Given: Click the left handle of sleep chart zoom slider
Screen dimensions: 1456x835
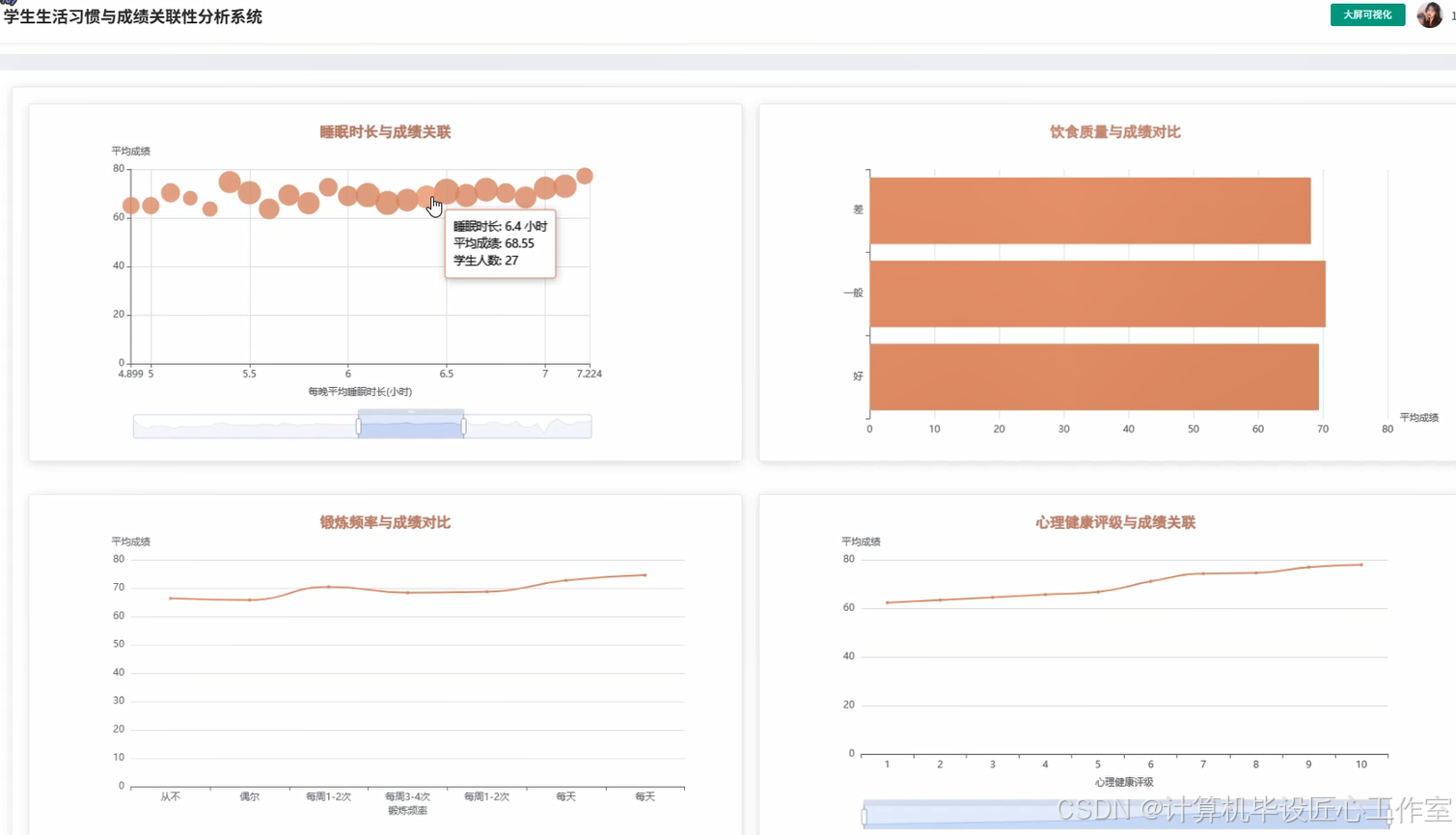Looking at the screenshot, I should (359, 426).
